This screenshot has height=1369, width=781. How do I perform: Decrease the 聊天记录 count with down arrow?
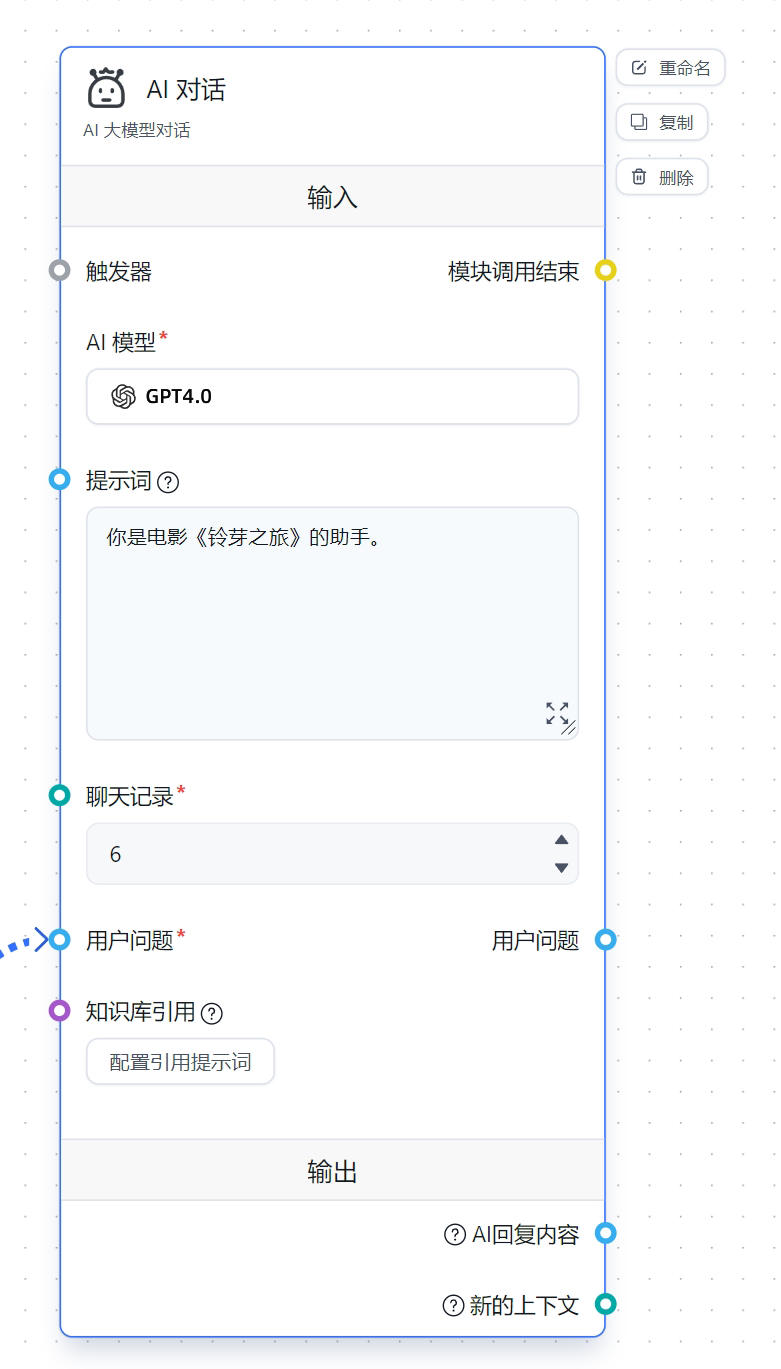[562, 868]
